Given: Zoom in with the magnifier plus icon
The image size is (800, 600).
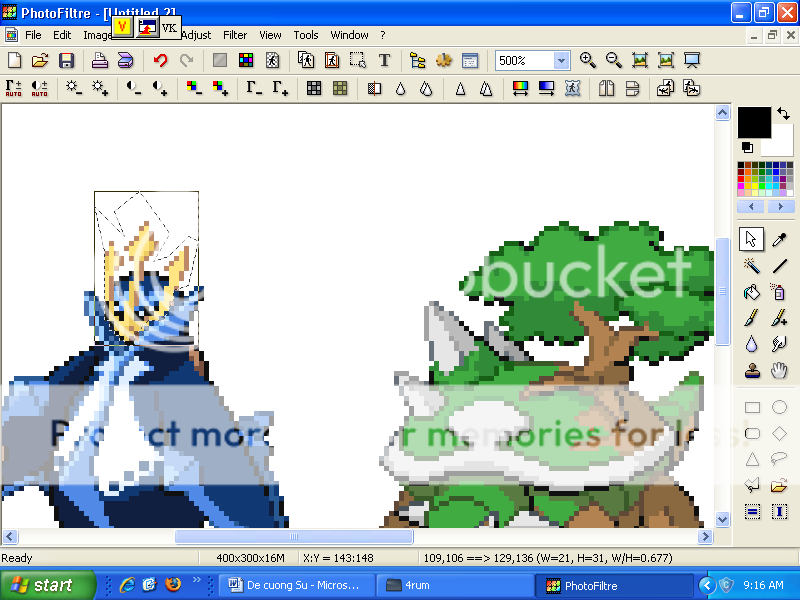Looking at the screenshot, I should 588,60.
